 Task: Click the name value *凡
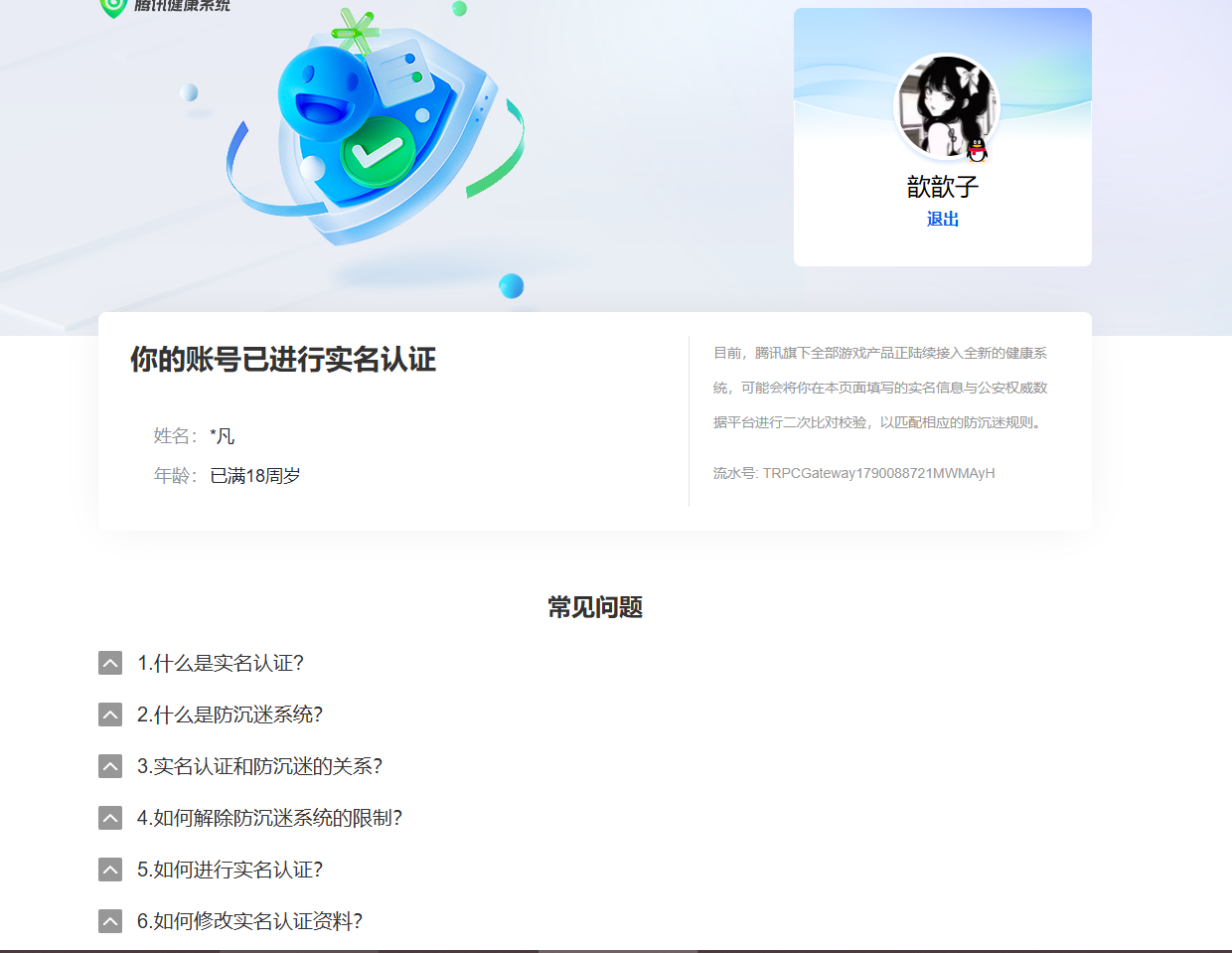tap(223, 436)
